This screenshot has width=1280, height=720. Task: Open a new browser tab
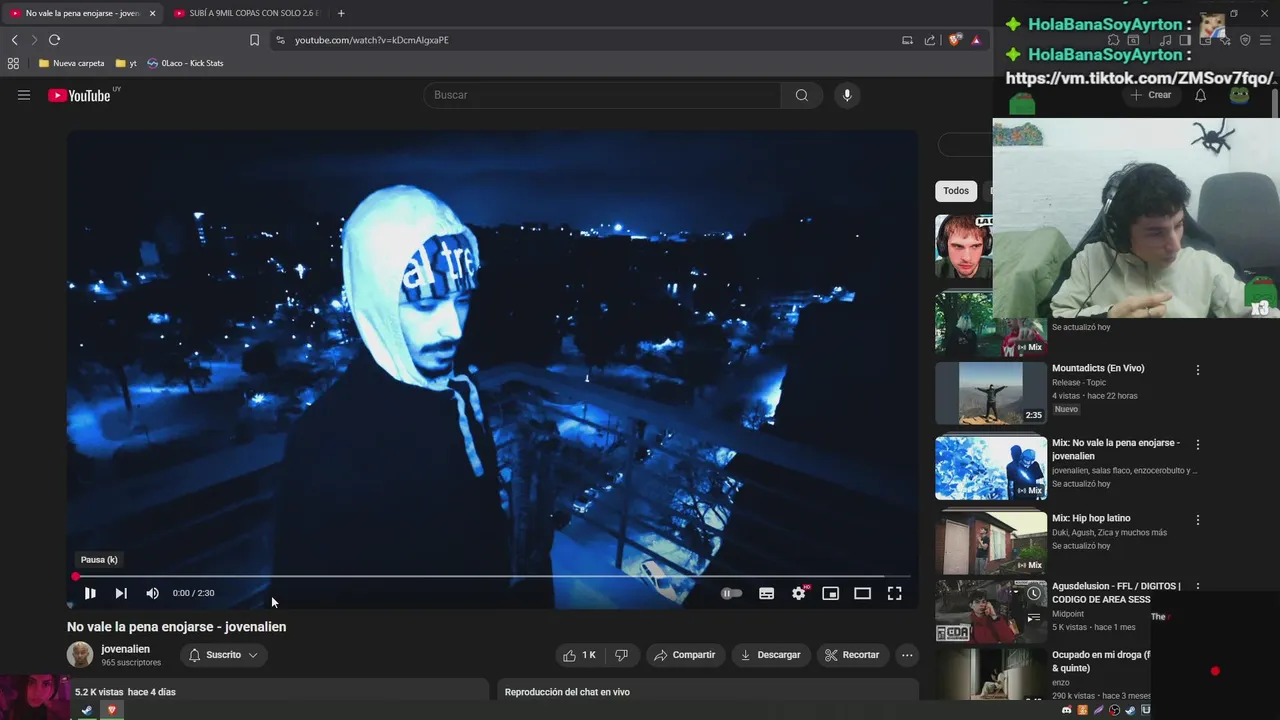coord(341,13)
